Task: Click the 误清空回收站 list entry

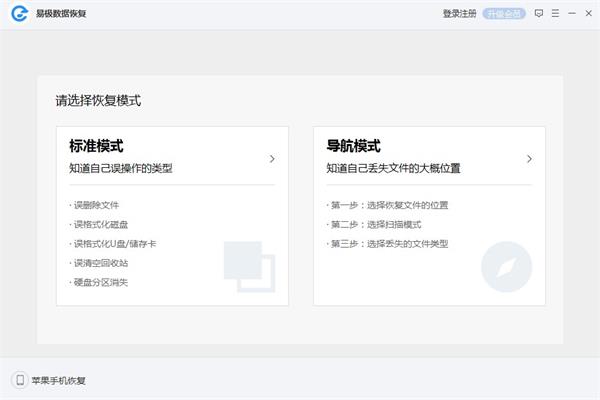Action: tap(99, 263)
